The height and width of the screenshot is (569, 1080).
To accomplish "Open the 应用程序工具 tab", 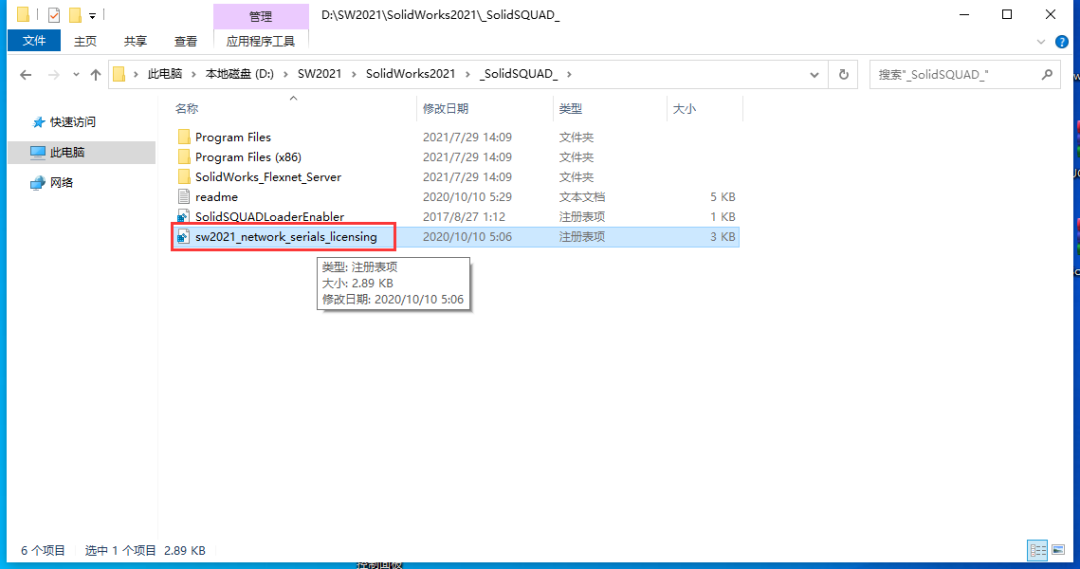I will coord(260,41).
